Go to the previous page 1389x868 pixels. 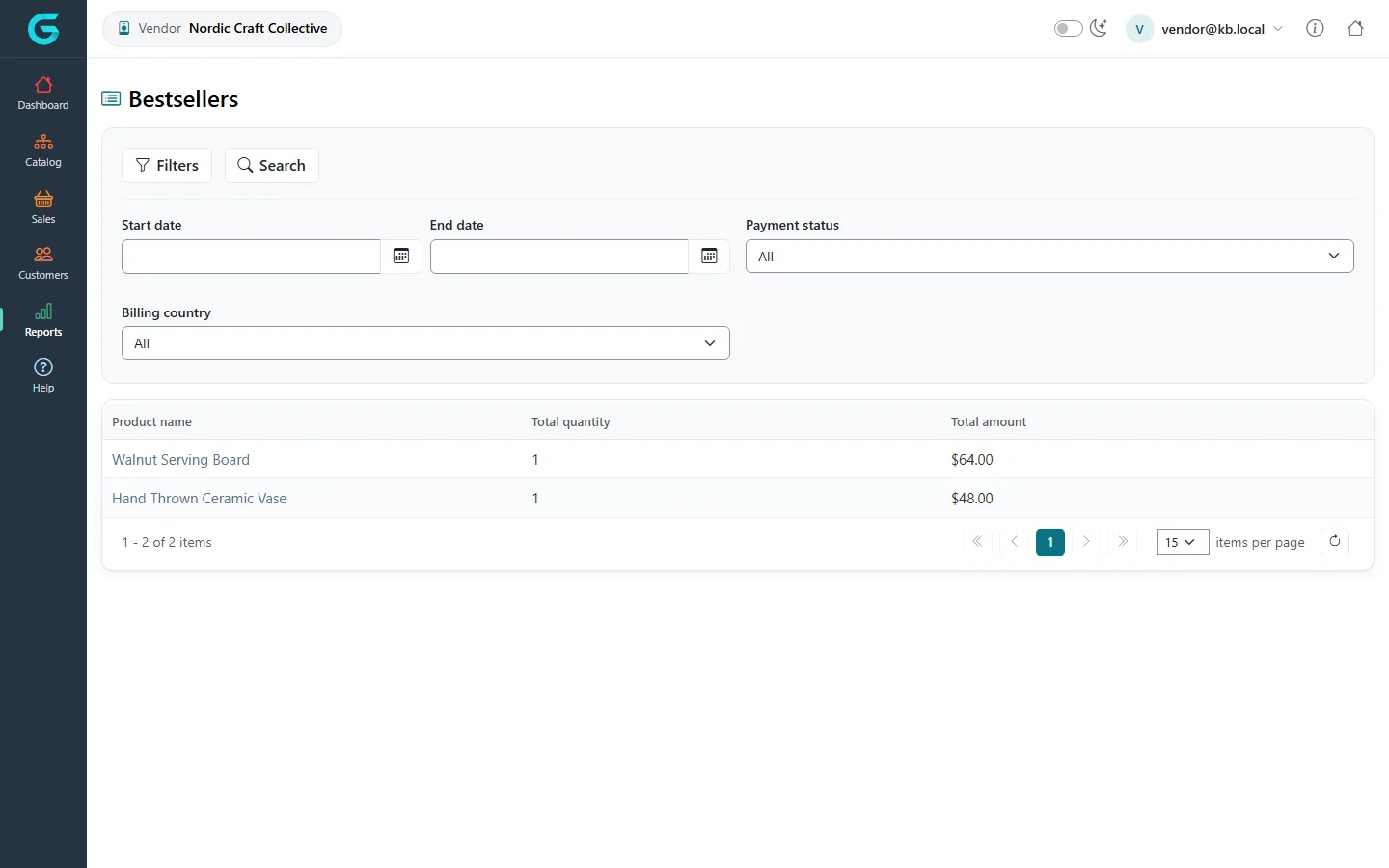tap(1014, 542)
